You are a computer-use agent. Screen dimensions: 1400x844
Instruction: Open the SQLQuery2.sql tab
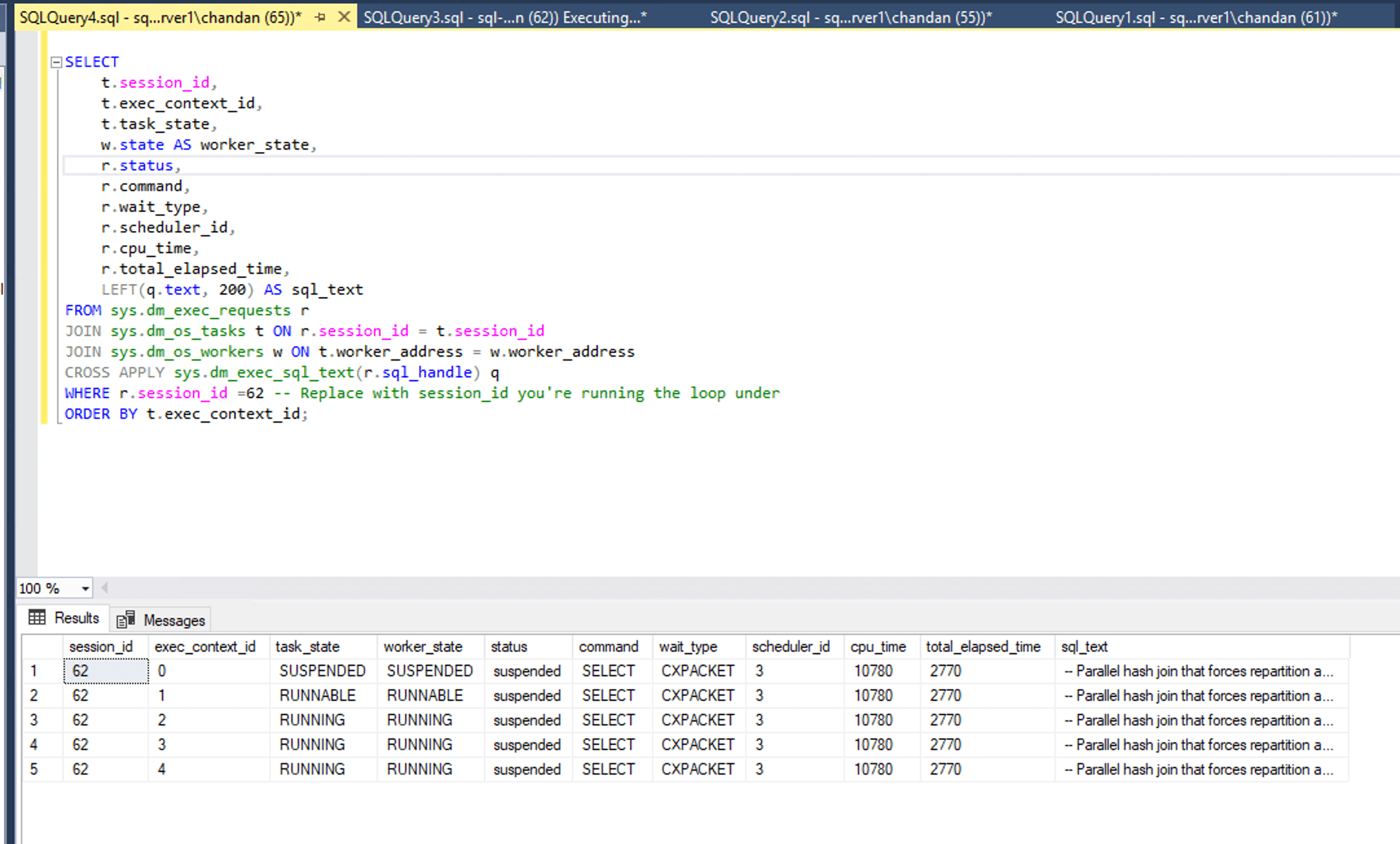[850, 17]
